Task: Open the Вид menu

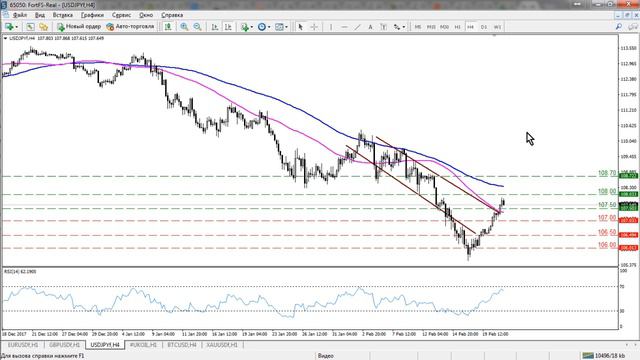Action: point(40,15)
